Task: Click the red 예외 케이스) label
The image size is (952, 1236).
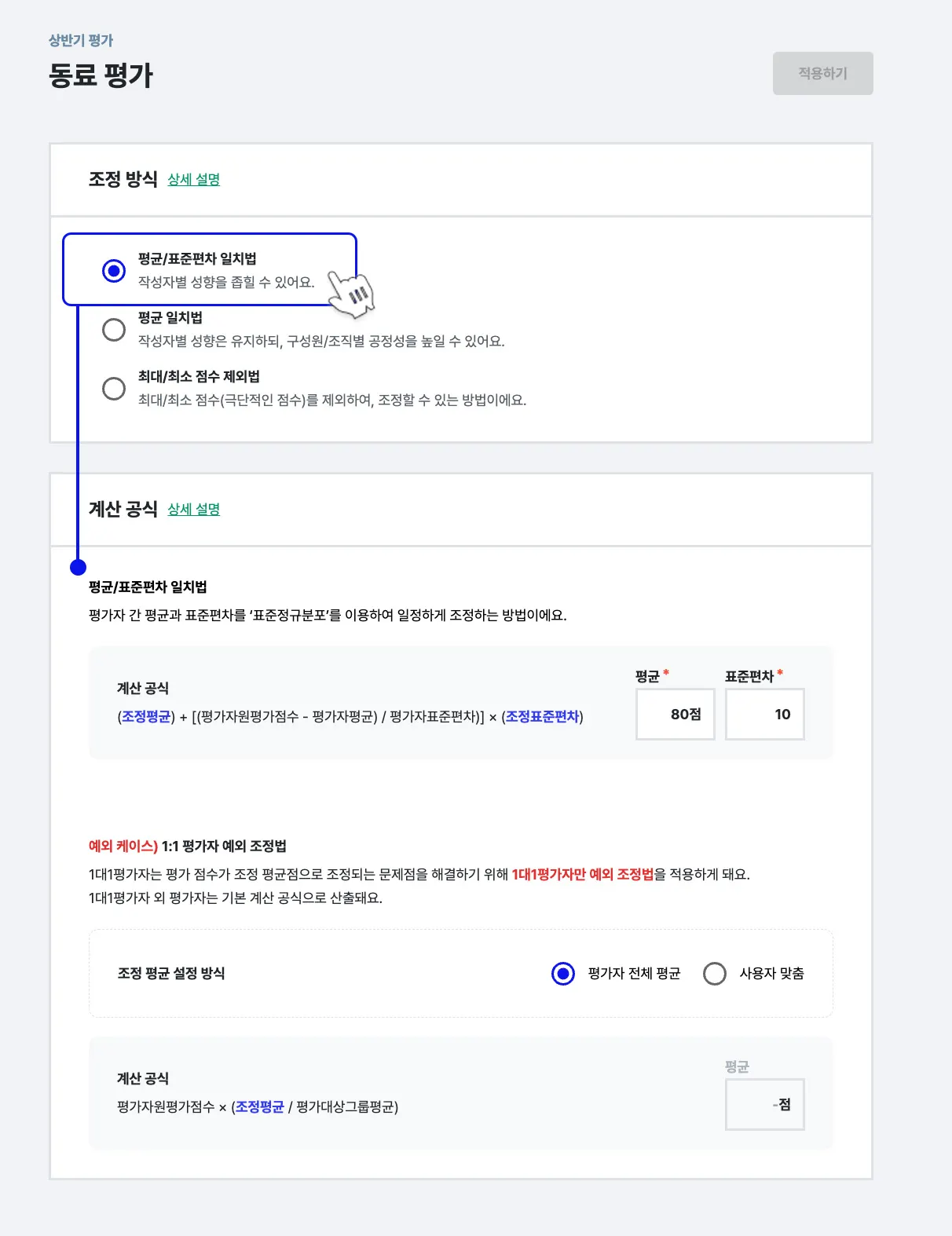Action: click(x=123, y=846)
